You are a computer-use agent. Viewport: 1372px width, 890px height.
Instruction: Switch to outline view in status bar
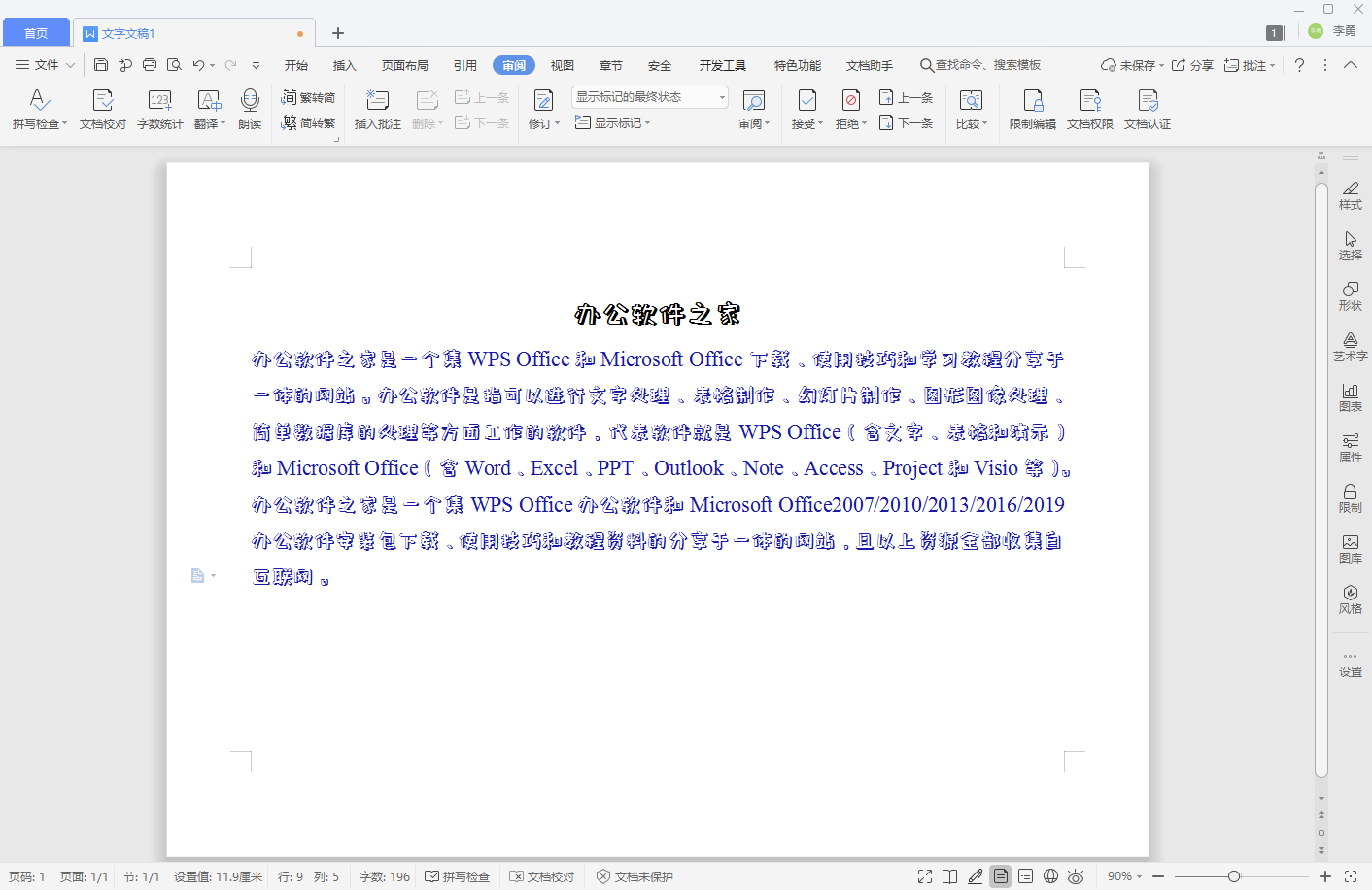(x=1026, y=876)
